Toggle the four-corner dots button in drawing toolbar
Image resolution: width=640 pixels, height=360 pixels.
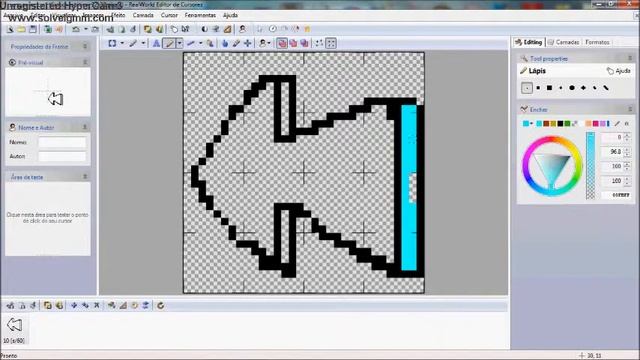coord(331,43)
